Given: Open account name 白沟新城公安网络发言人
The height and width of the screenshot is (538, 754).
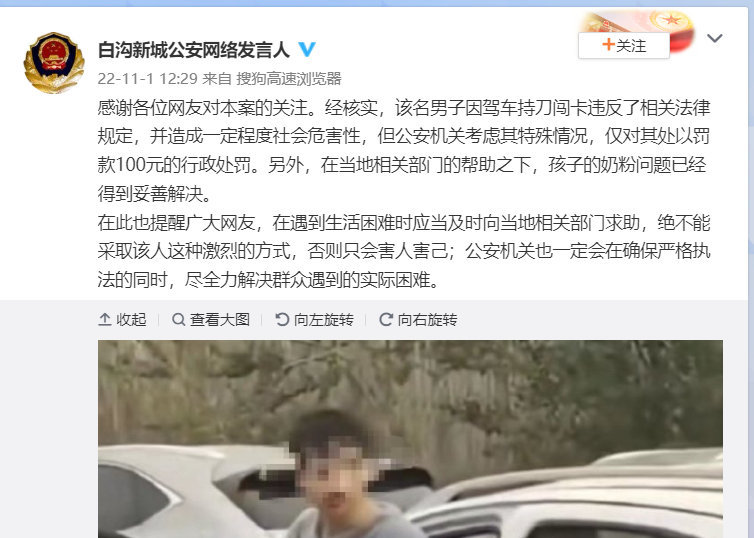Looking at the screenshot, I should click(x=194, y=50).
